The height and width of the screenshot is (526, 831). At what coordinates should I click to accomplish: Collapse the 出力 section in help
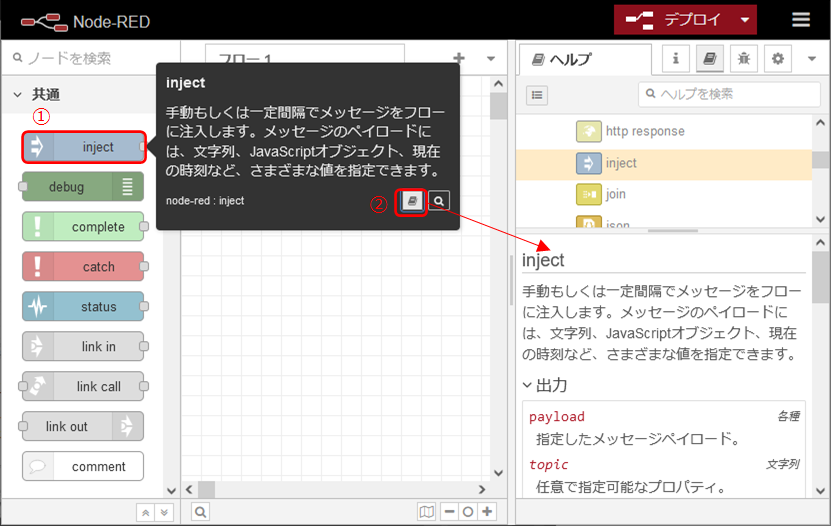point(528,385)
